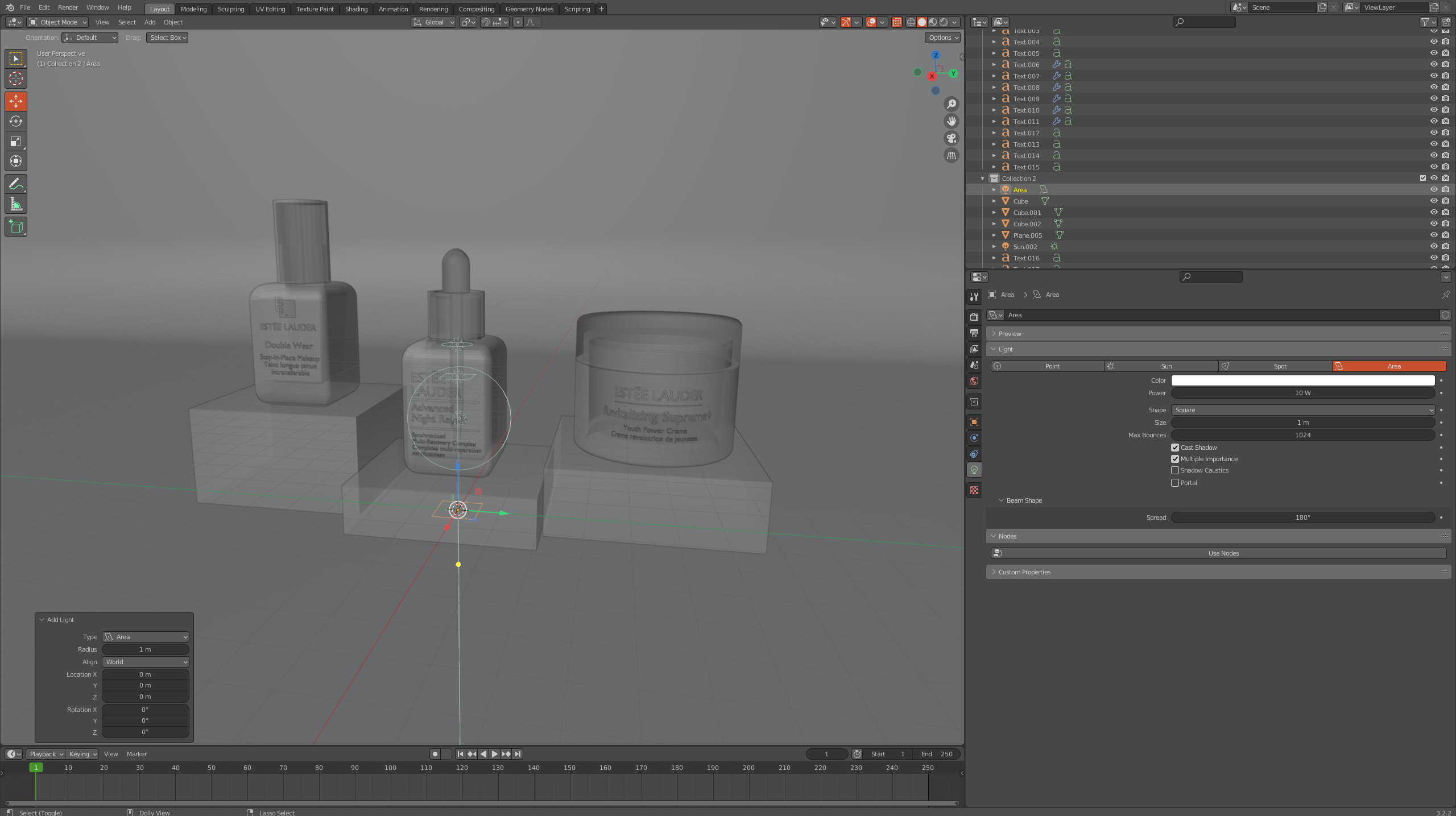Screen dimensions: 1456x816
Task: Open the File menu
Action: click(25, 7)
